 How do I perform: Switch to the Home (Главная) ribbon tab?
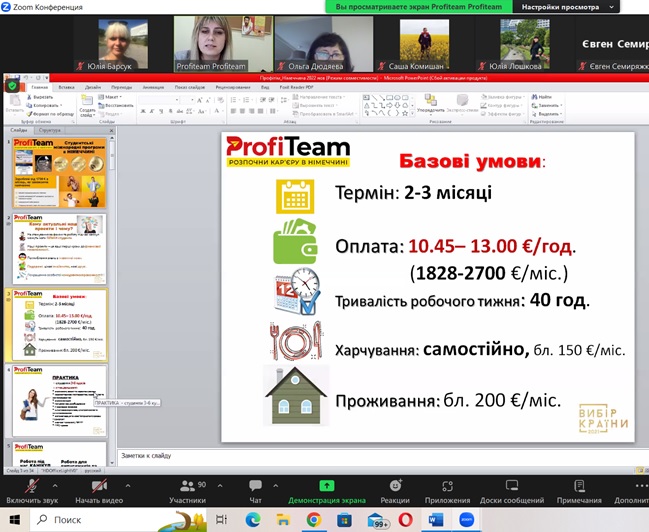[40, 87]
